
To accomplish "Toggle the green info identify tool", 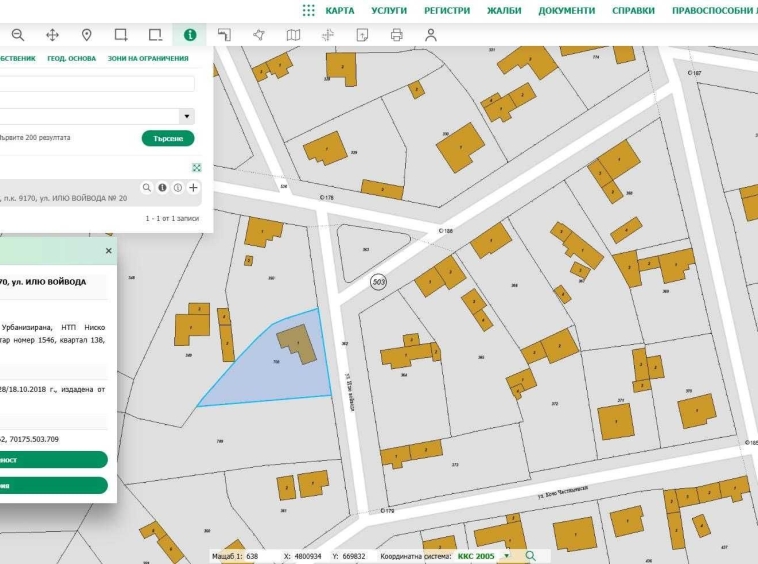I will coord(189,35).
